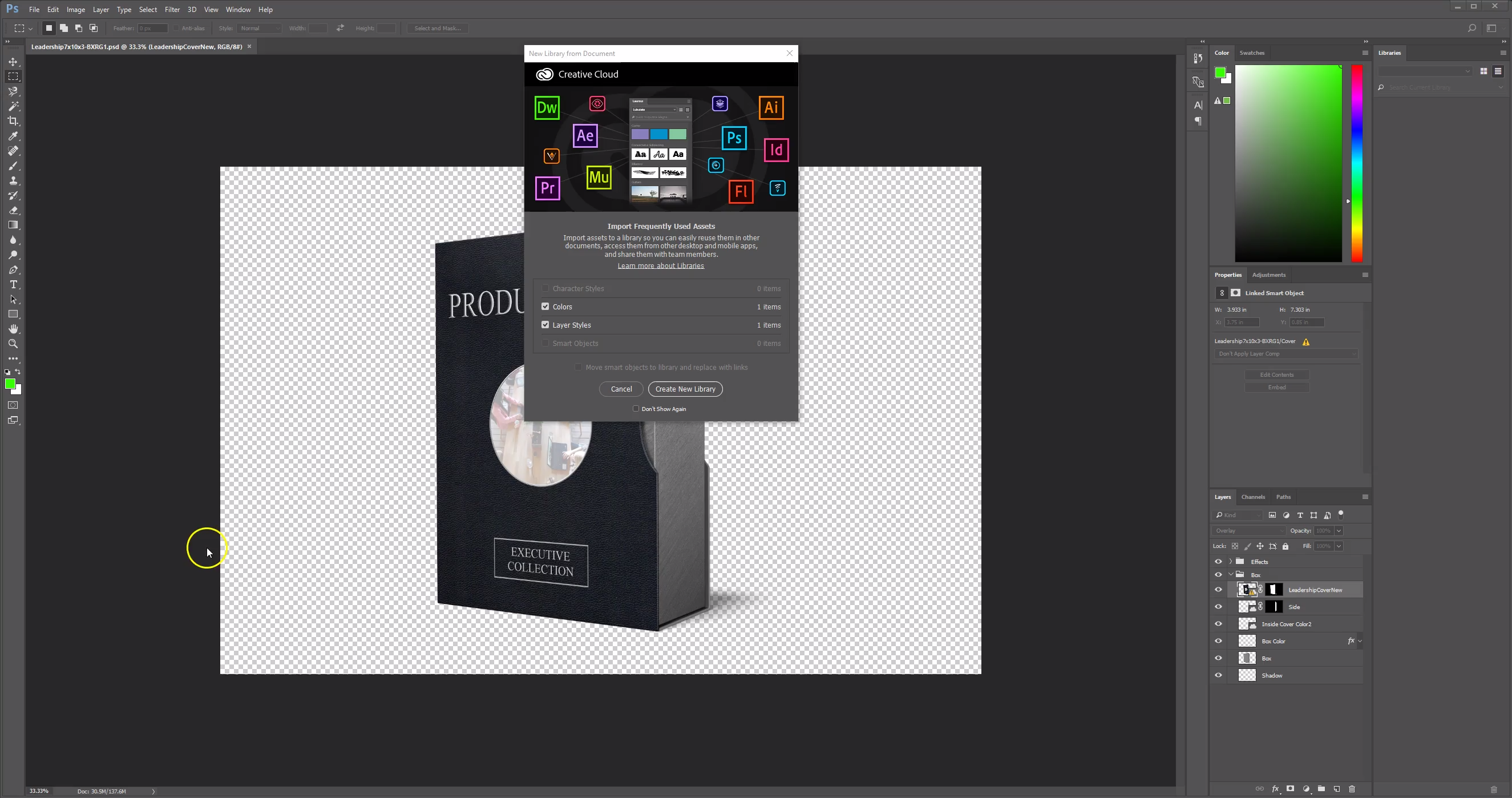
Task: Click the foreground green color swatch in toolbox
Action: [x=10, y=384]
